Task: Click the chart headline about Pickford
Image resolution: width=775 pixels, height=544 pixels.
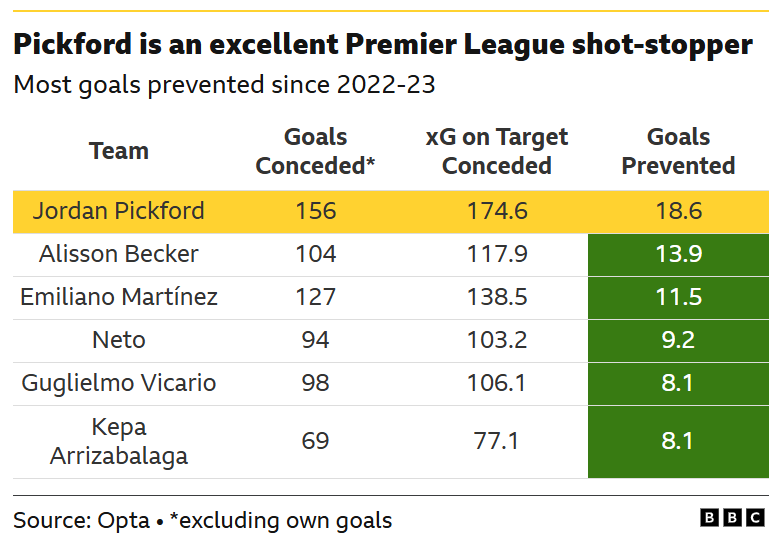Action: [383, 45]
